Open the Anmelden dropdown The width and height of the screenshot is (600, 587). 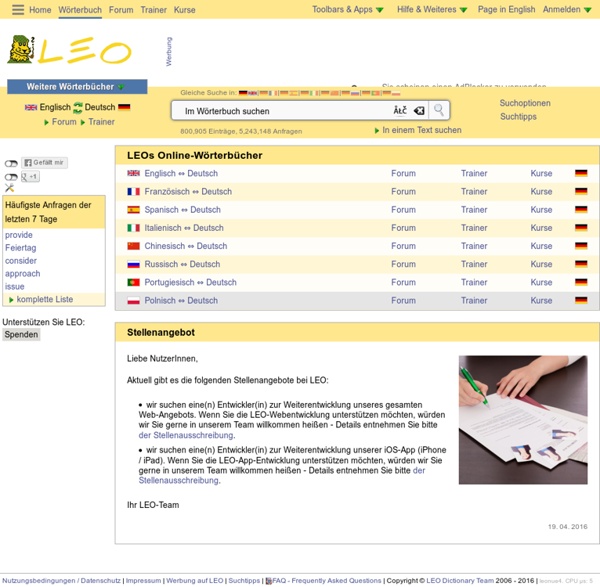point(567,10)
